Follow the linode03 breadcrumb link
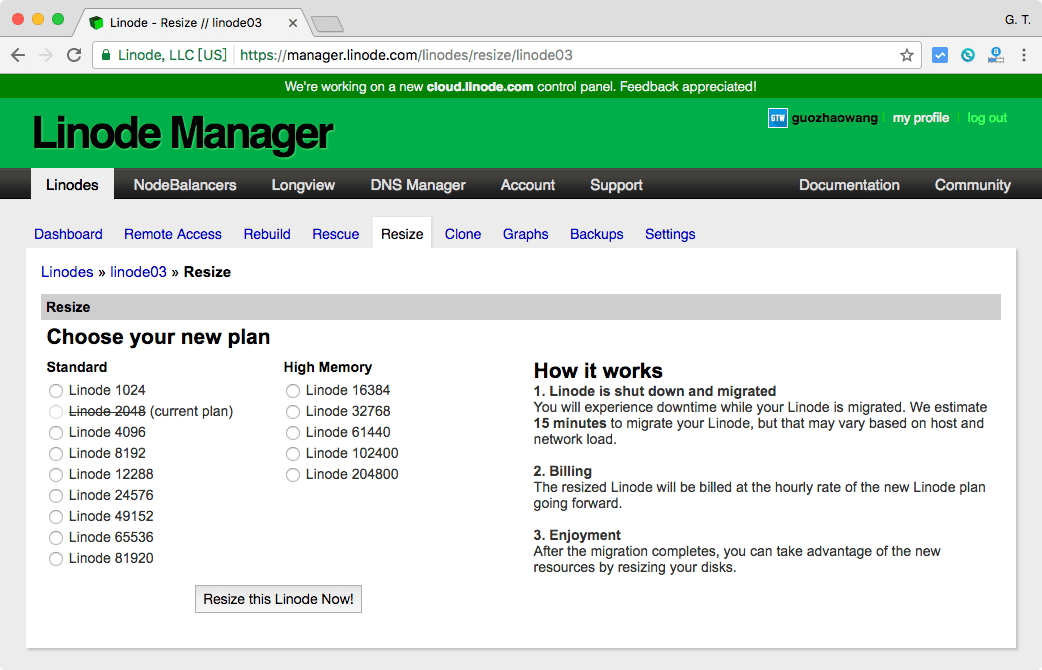 pos(138,272)
